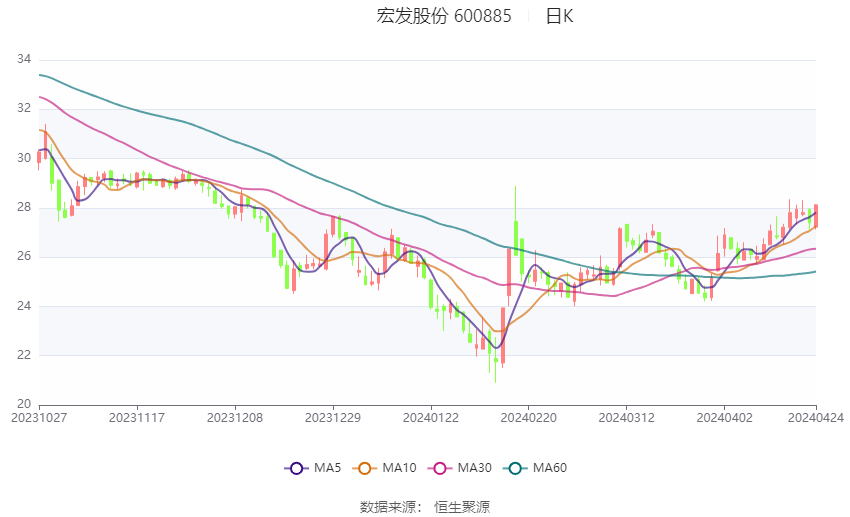Click the y-axis value 24

coord(24,306)
